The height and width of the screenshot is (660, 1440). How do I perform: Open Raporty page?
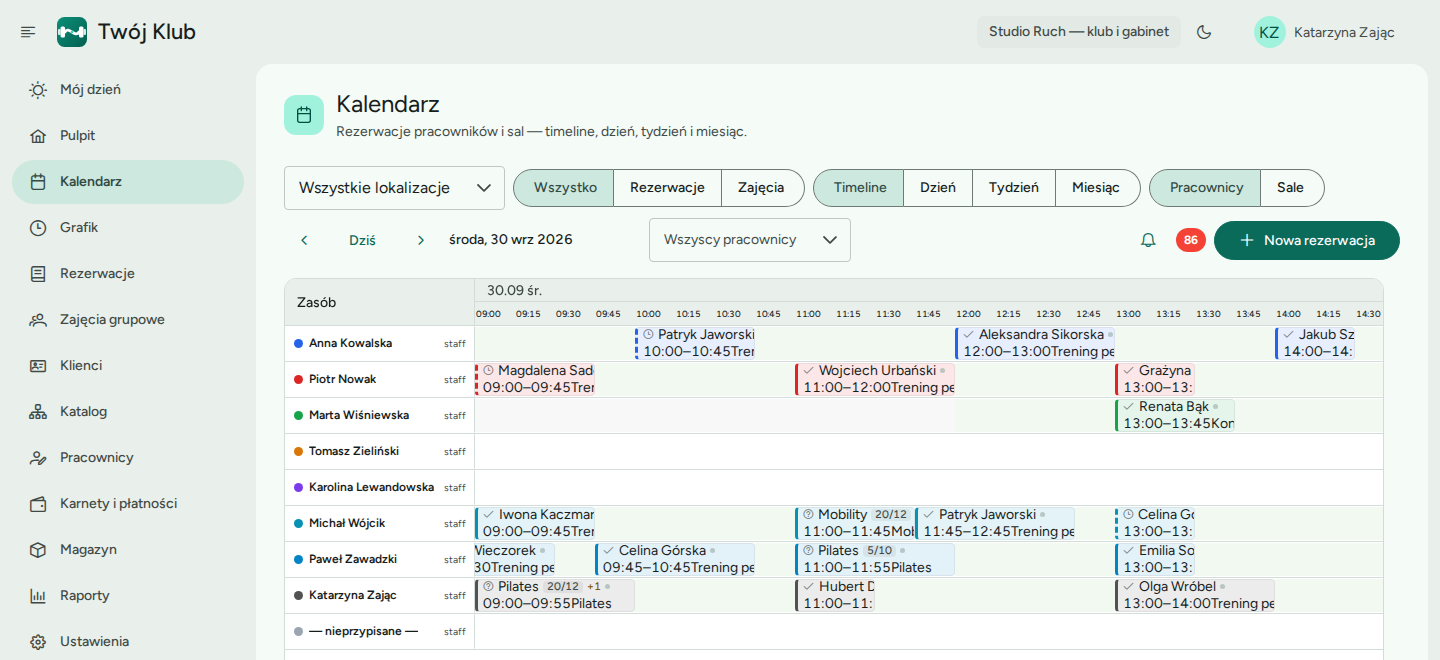tap(128, 596)
